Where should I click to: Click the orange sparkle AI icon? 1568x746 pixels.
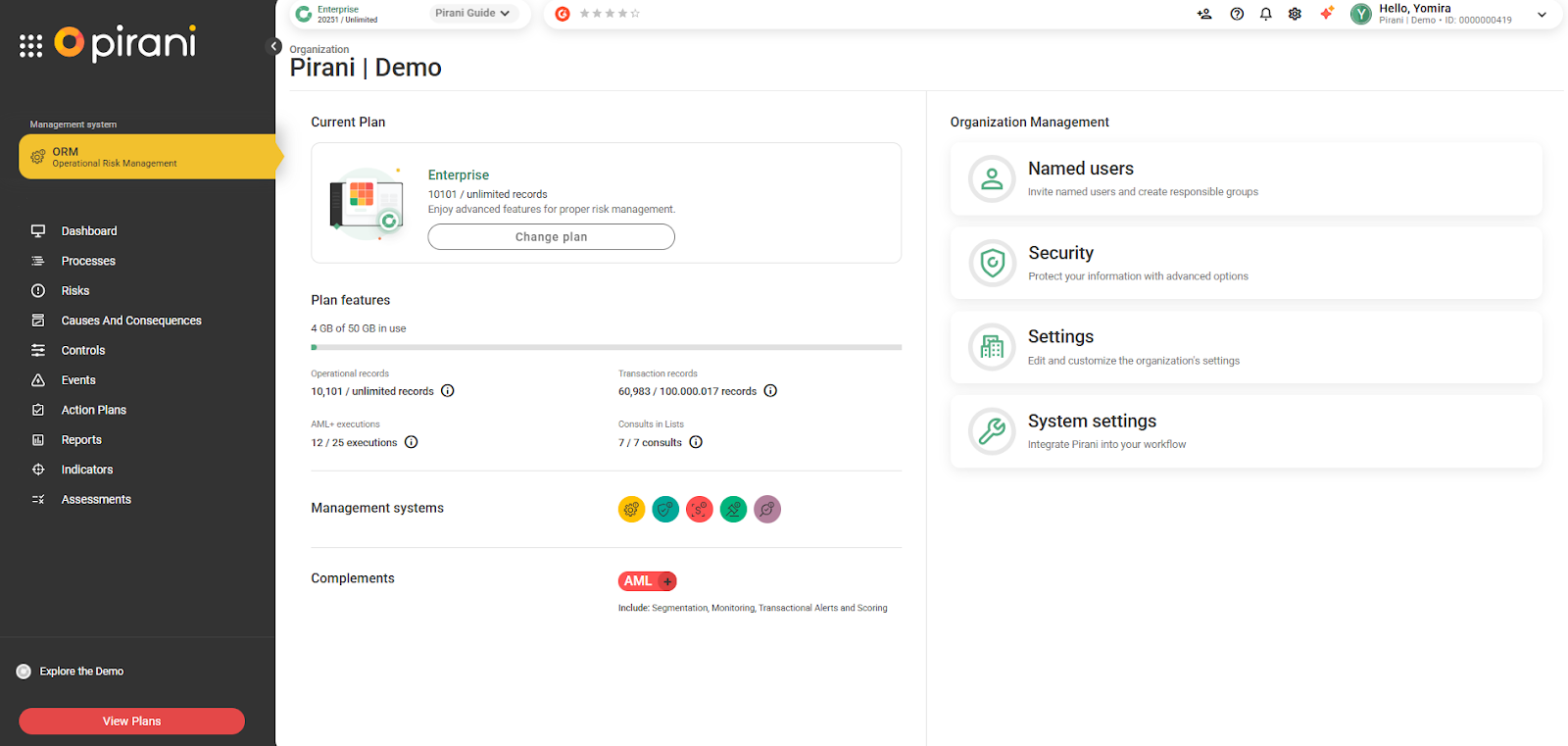pyautogui.click(x=1326, y=14)
